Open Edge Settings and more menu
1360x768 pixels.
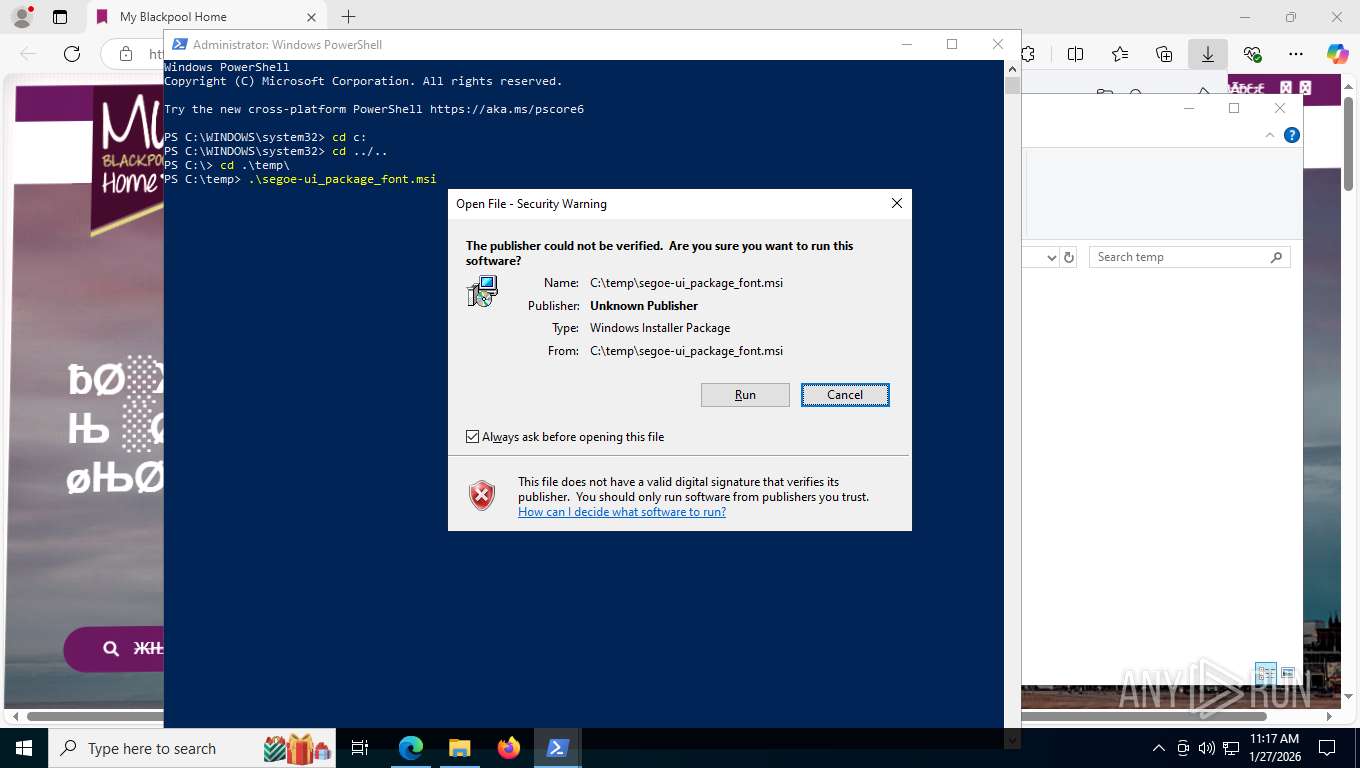tap(1296, 54)
